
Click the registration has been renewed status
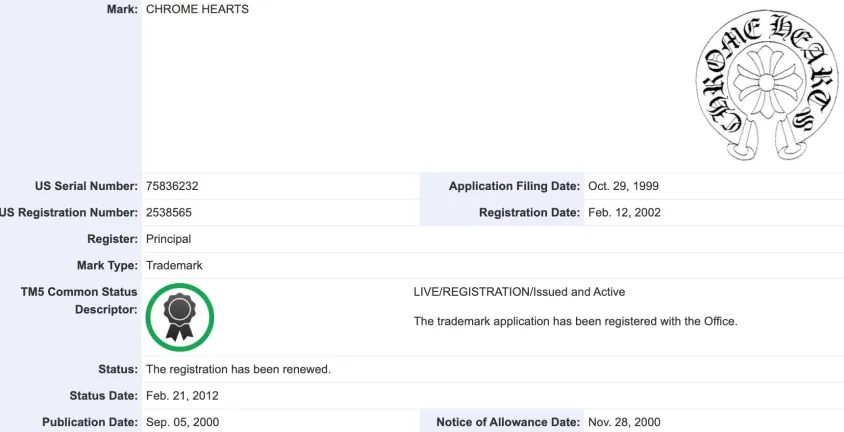coord(238,370)
